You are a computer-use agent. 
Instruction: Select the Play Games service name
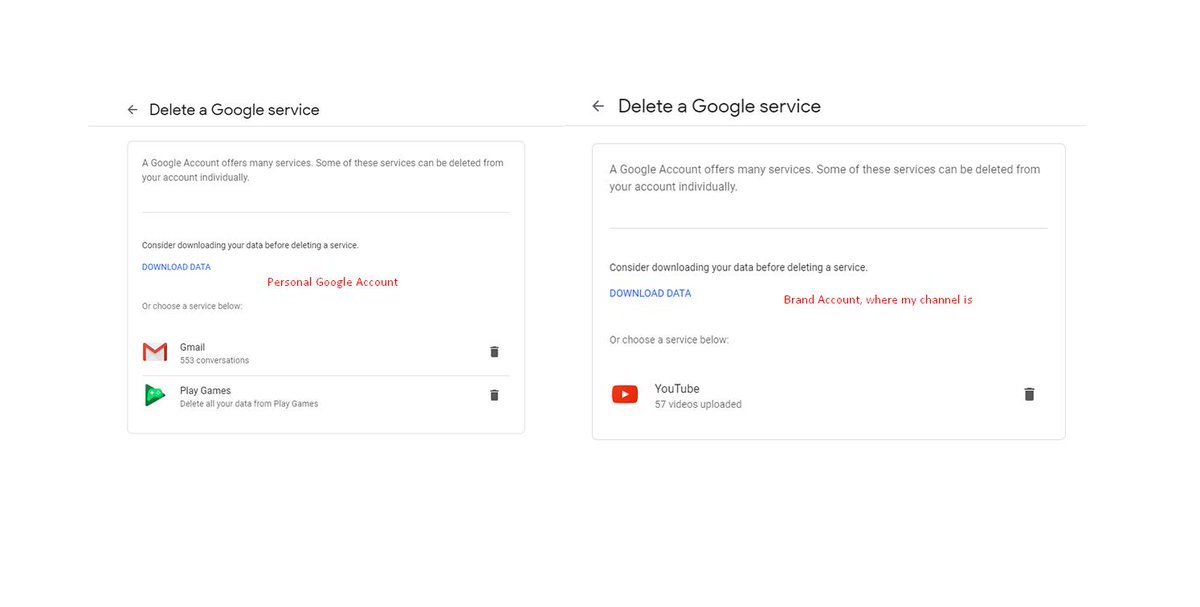point(205,390)
